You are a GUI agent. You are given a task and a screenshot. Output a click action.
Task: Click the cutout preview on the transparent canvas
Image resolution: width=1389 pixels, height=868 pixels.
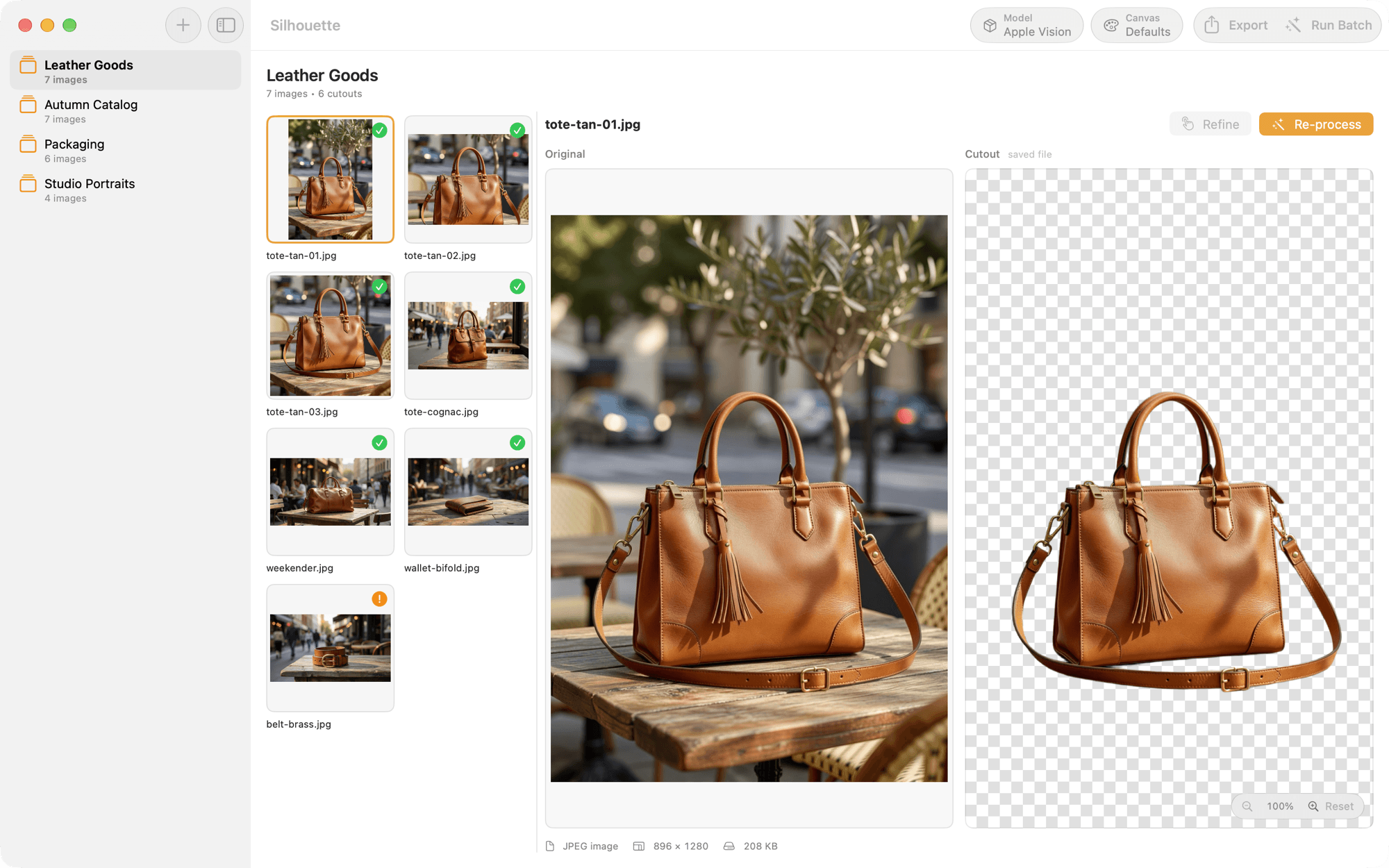[x=1169, y=499]
